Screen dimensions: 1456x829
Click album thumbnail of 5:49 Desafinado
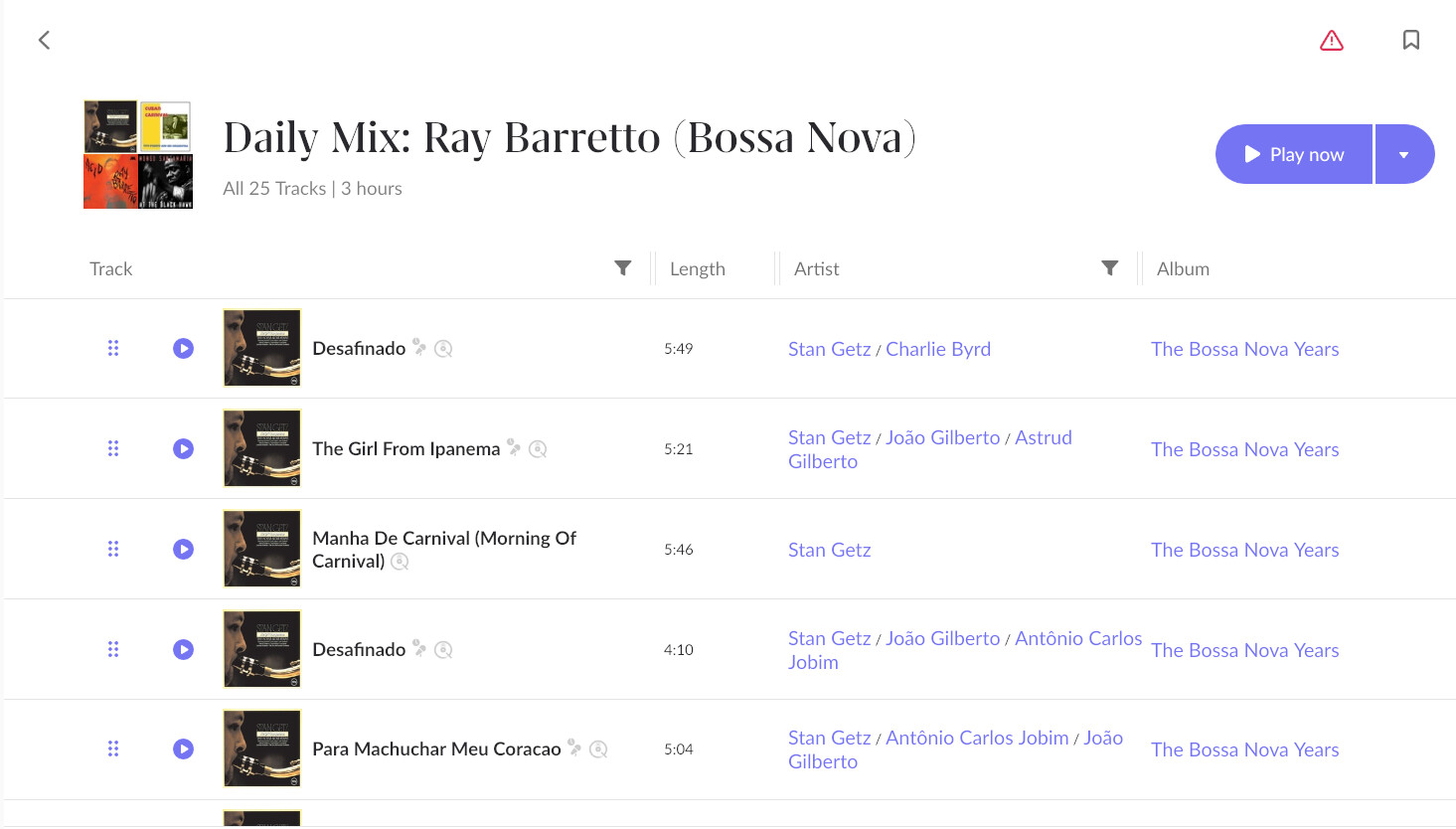click(262, 348)
